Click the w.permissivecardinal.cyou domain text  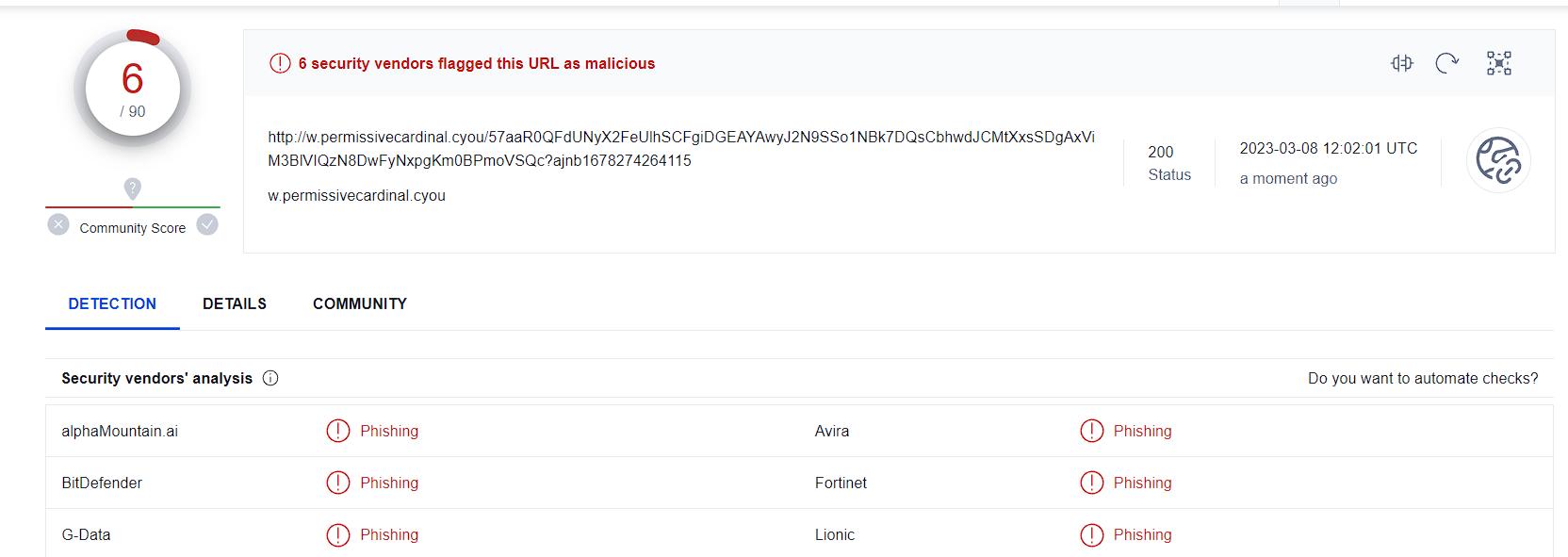[356, 195]
